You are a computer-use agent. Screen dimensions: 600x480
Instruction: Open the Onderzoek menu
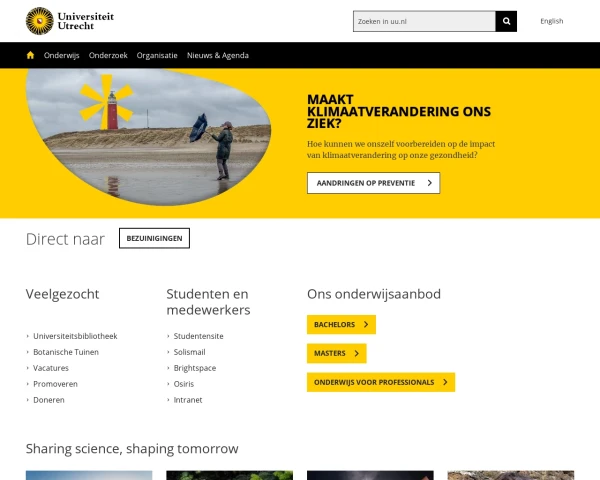tap(108, 56)
